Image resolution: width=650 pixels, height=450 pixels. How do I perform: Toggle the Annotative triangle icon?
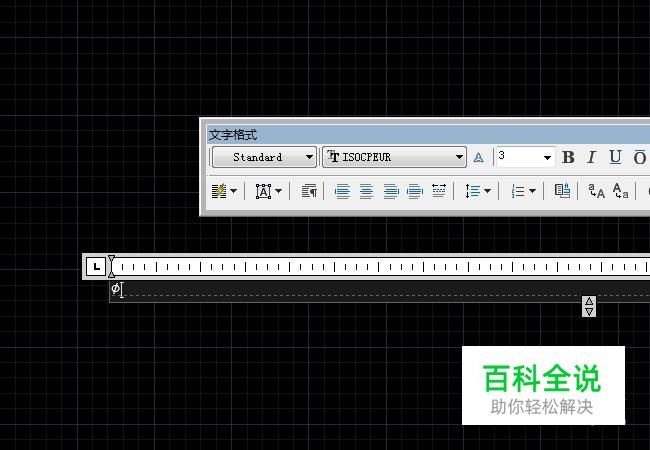(478, 157)
